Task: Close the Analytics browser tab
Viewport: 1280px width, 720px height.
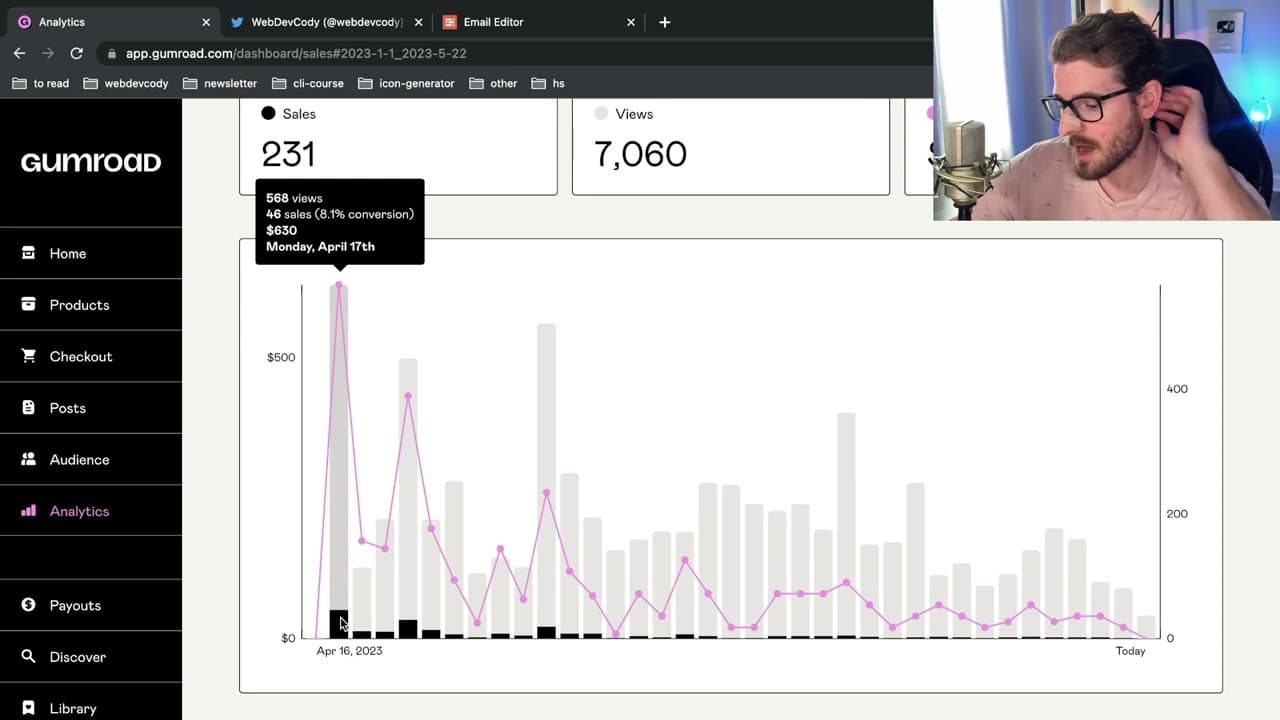Action: coord(206,22)
